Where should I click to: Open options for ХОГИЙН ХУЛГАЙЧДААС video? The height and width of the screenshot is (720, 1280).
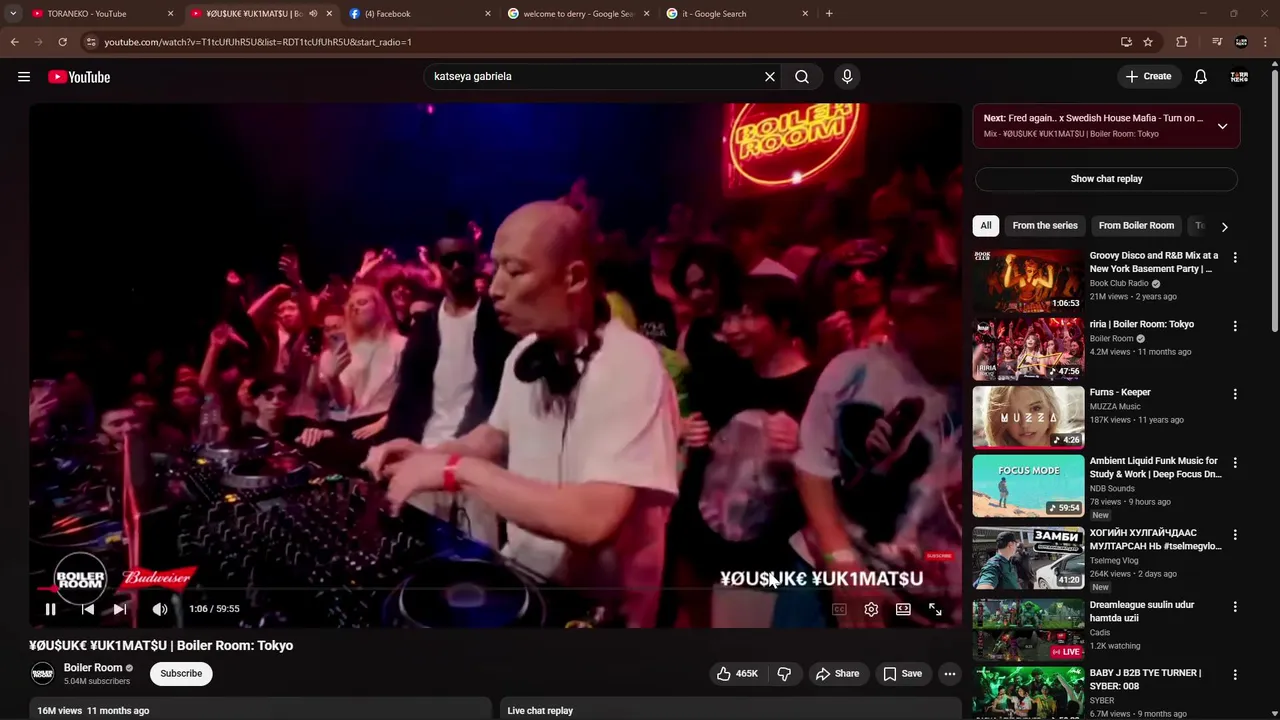click(x=1235, y=535)
